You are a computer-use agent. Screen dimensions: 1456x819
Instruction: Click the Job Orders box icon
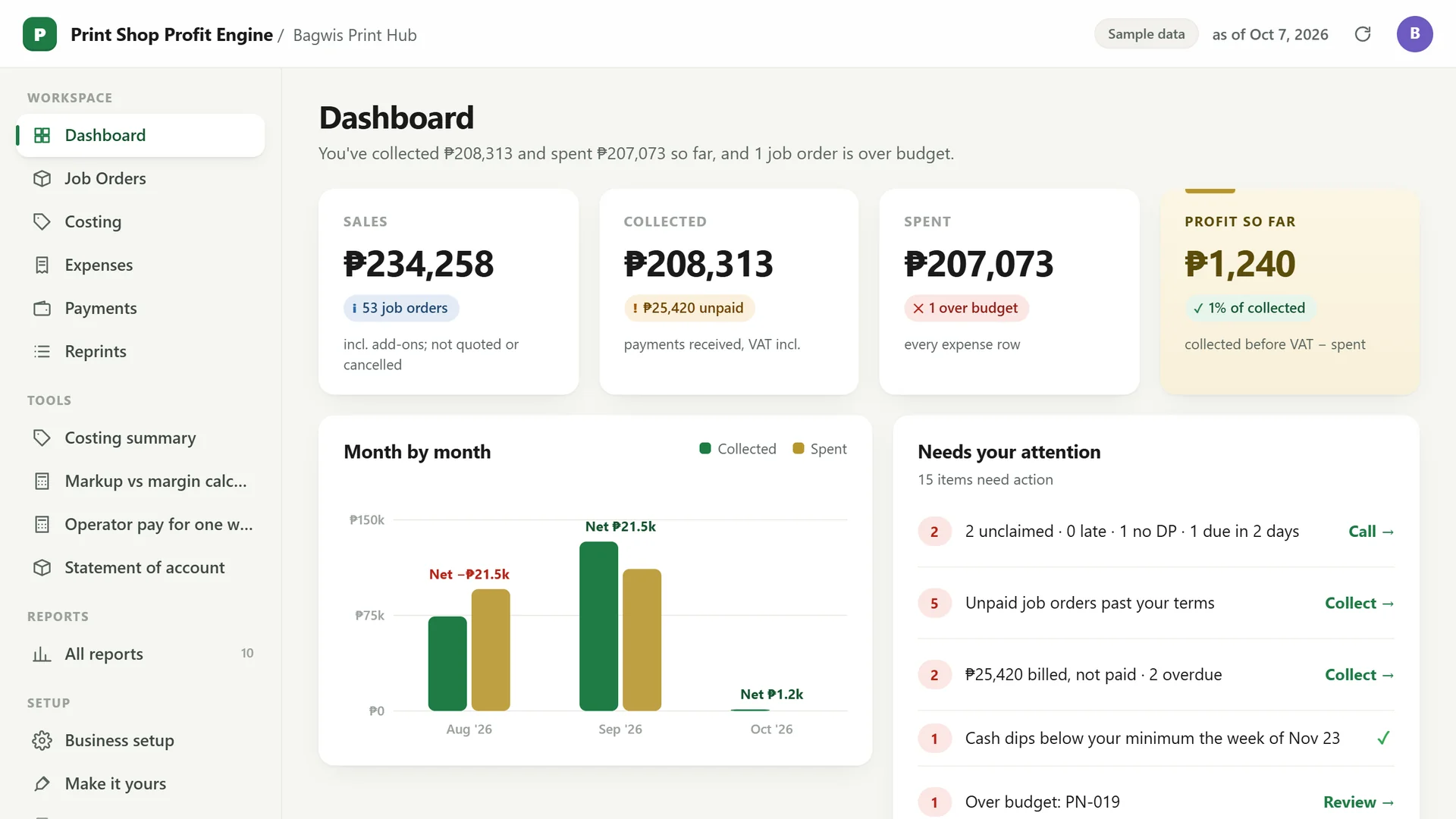[42, 178]
